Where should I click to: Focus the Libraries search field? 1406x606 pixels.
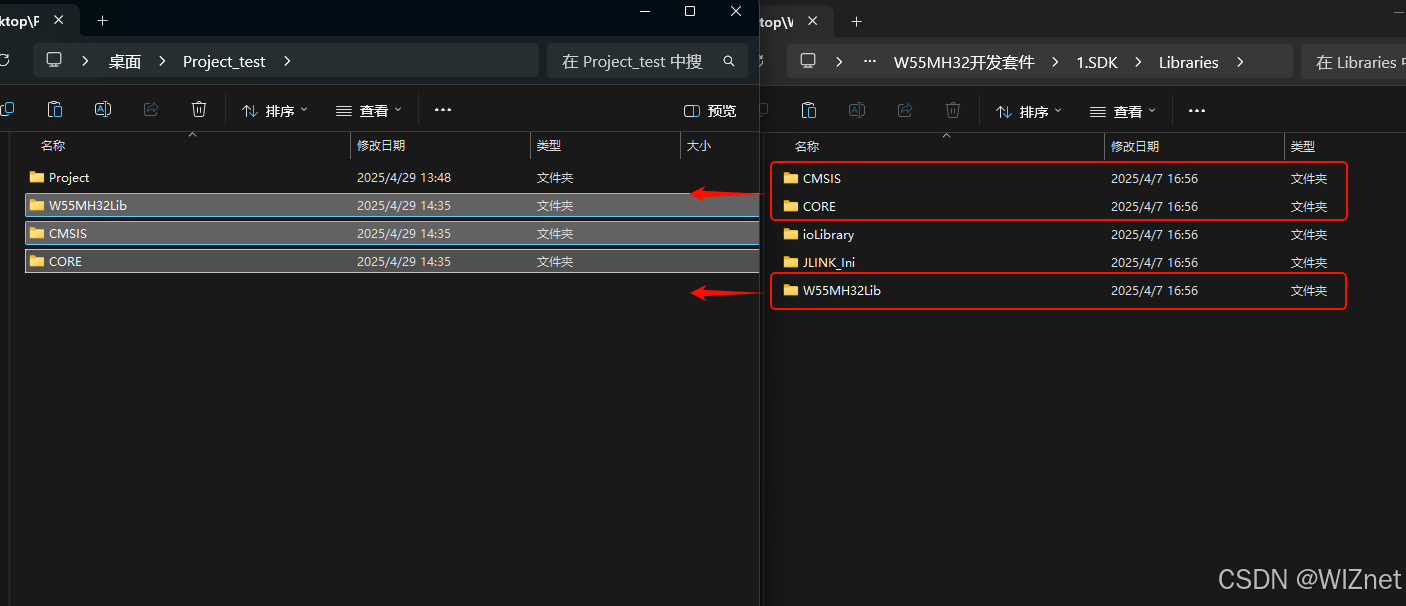point(1354,62)
